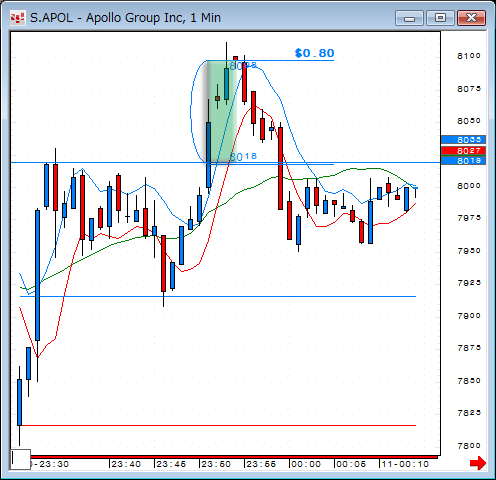Click the 11-00:10 time axis label

(405, 464)
